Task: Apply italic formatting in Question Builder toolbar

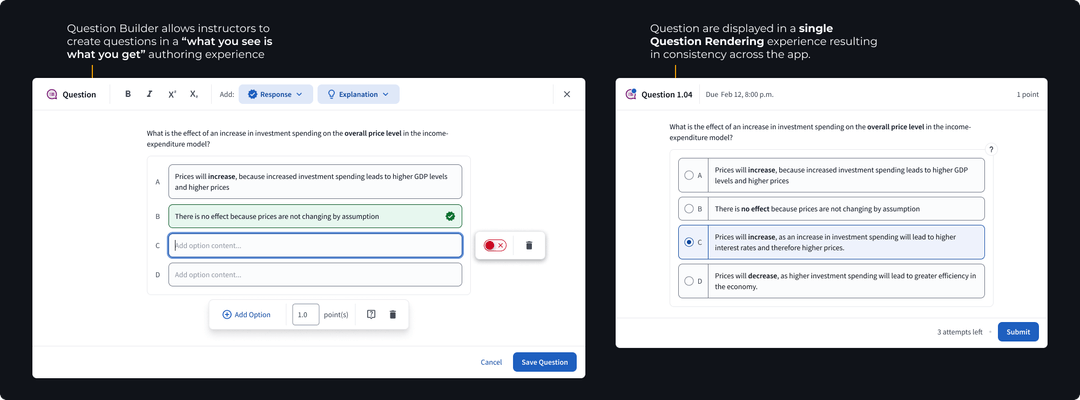Action: tap(149, 94)
